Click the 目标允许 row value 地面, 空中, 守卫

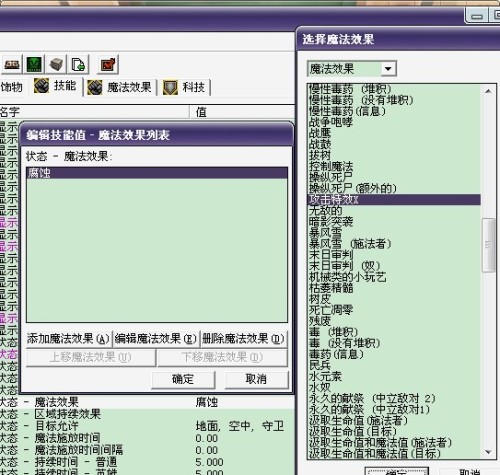click(x=239, y=426)
